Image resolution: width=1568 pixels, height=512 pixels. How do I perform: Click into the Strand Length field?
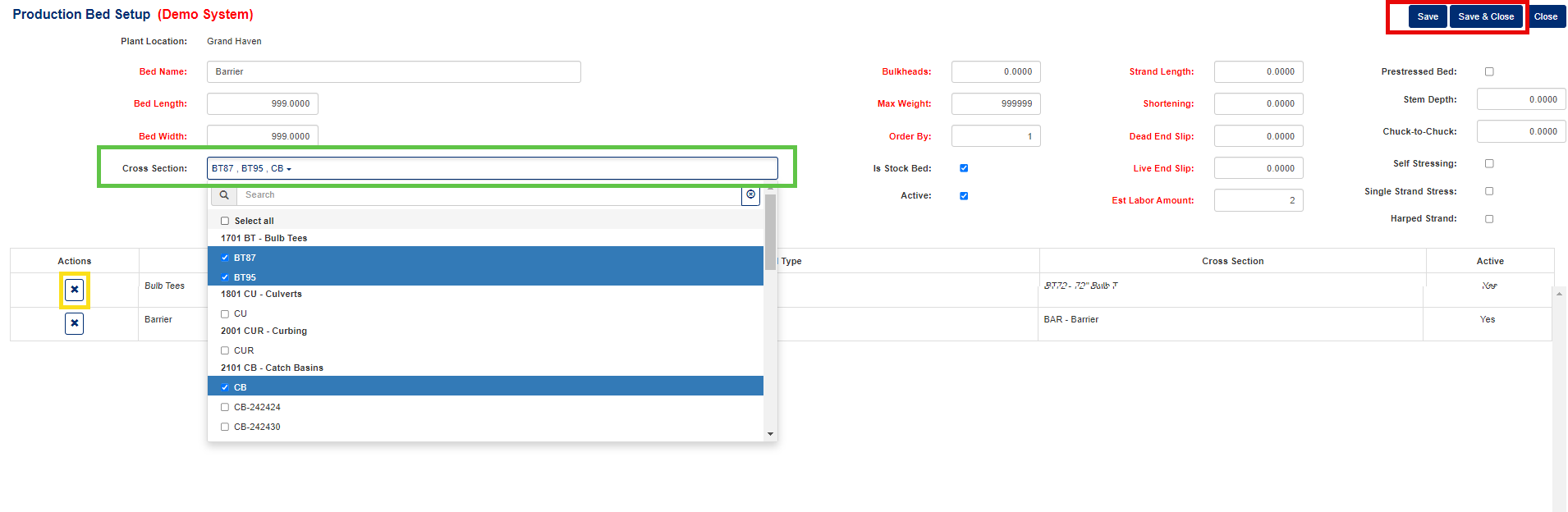click(1259, 71)
